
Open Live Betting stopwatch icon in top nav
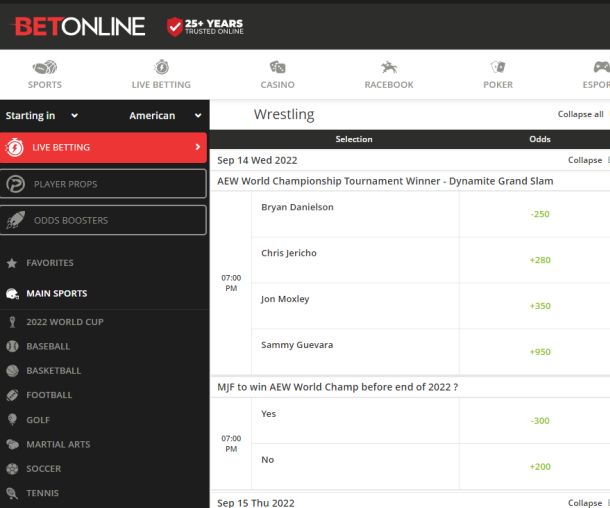[x=161, y=67]
